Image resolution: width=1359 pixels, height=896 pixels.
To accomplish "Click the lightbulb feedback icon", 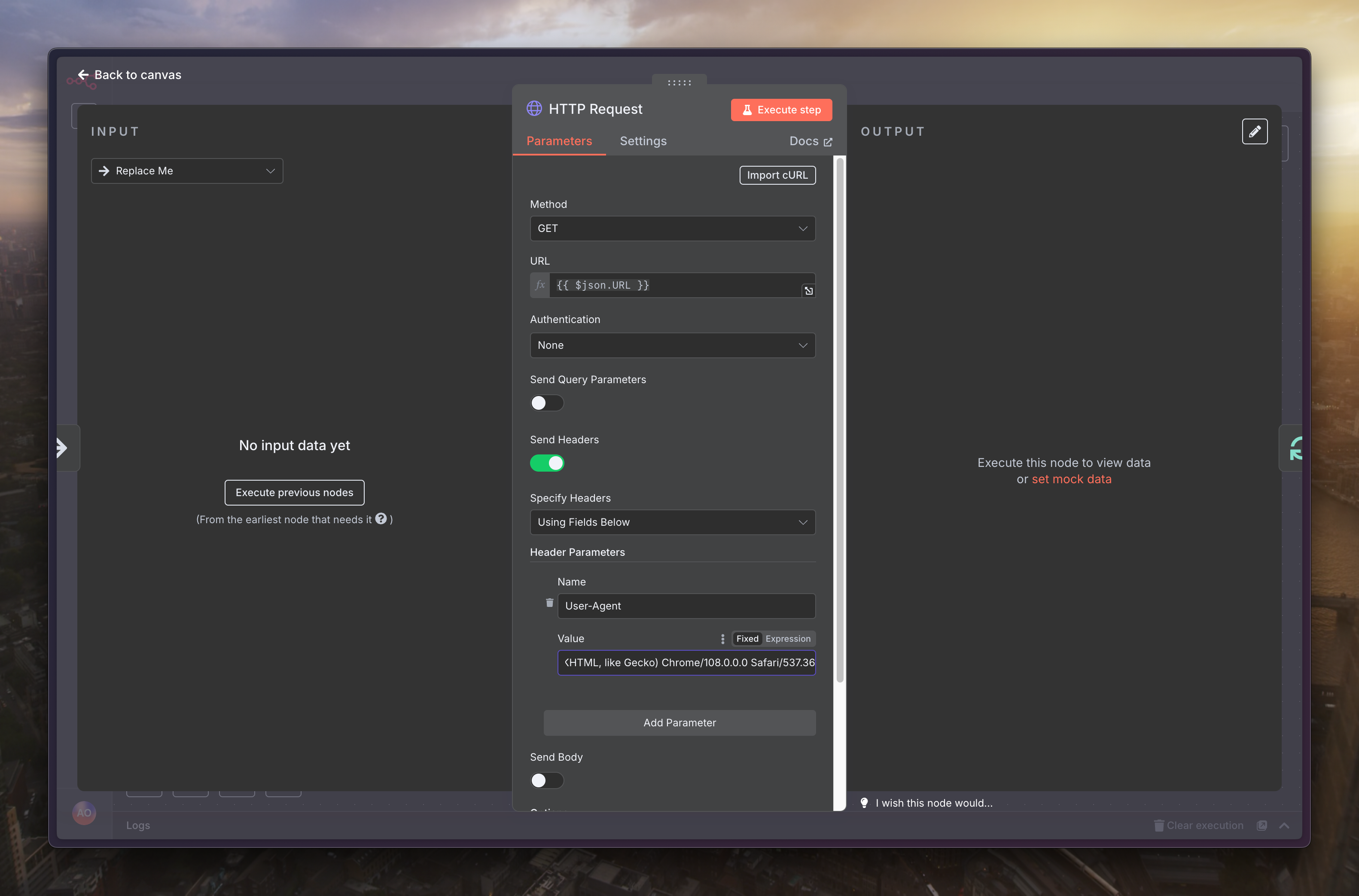I will pos(864,803).
